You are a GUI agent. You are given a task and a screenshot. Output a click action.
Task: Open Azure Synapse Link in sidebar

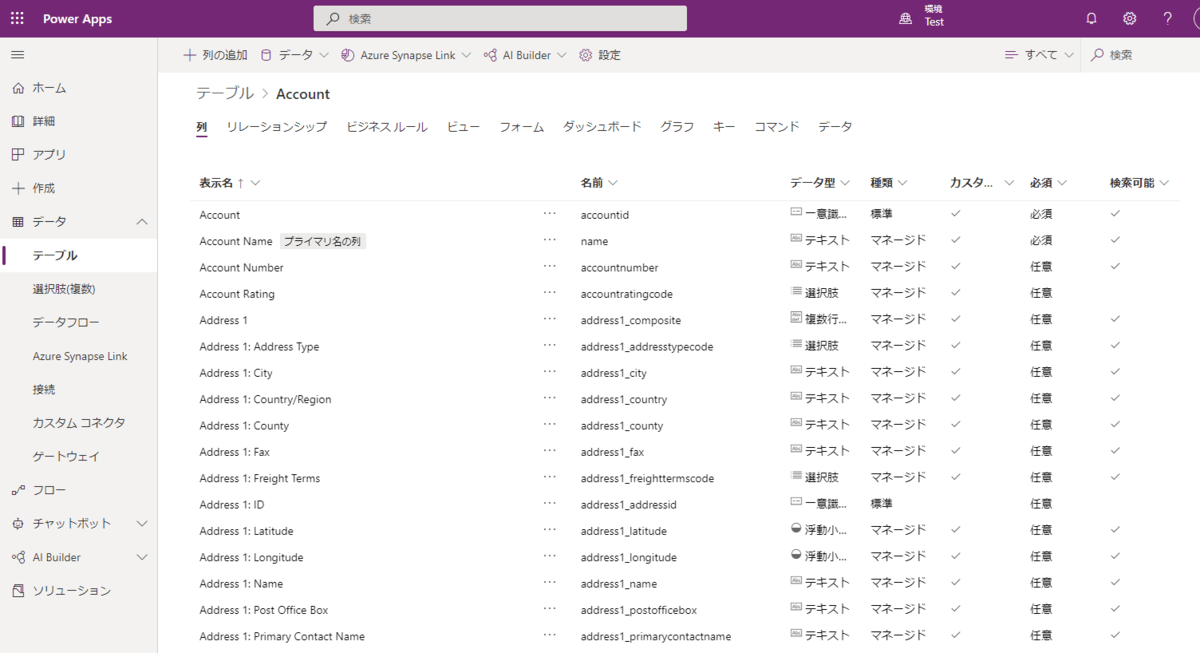click(80, 356)
